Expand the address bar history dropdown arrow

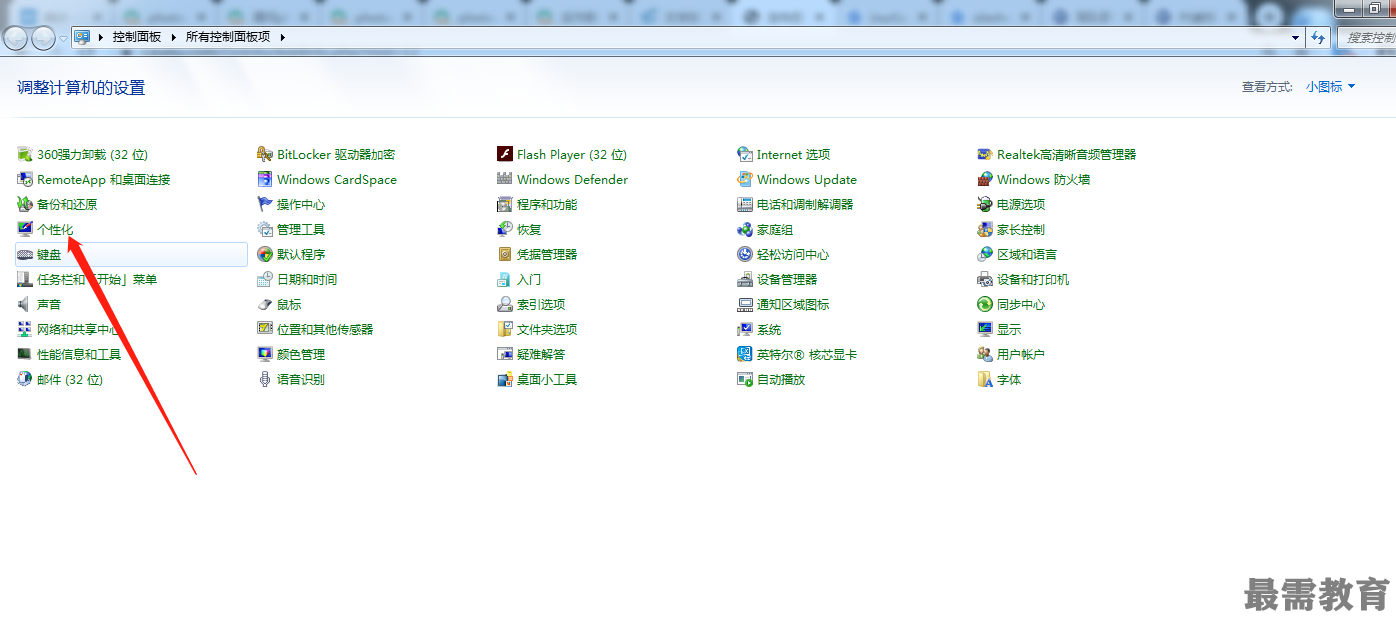[1296, 37]
